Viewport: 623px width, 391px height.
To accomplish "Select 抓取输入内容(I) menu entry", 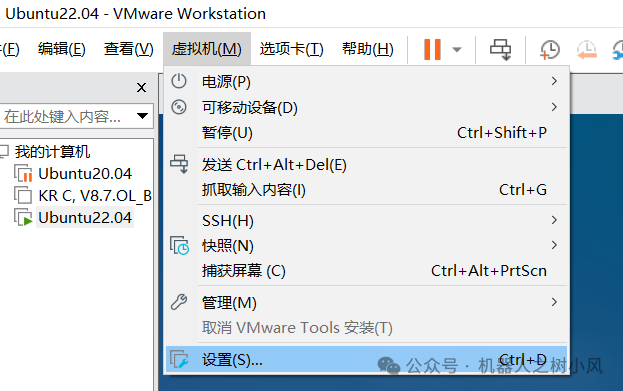I will tap(366, 190).
